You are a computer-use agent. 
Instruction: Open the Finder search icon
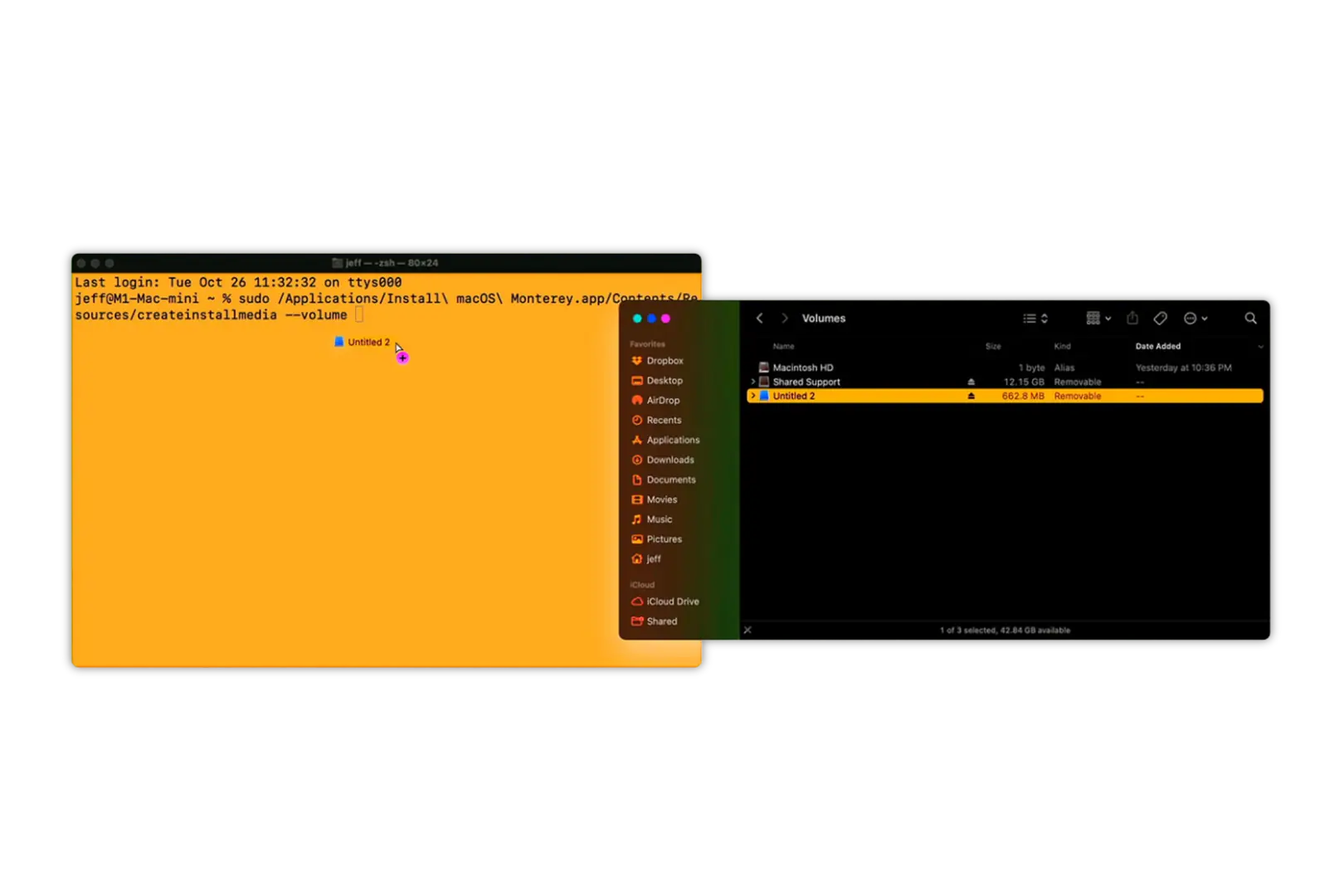click(1250, 319)
